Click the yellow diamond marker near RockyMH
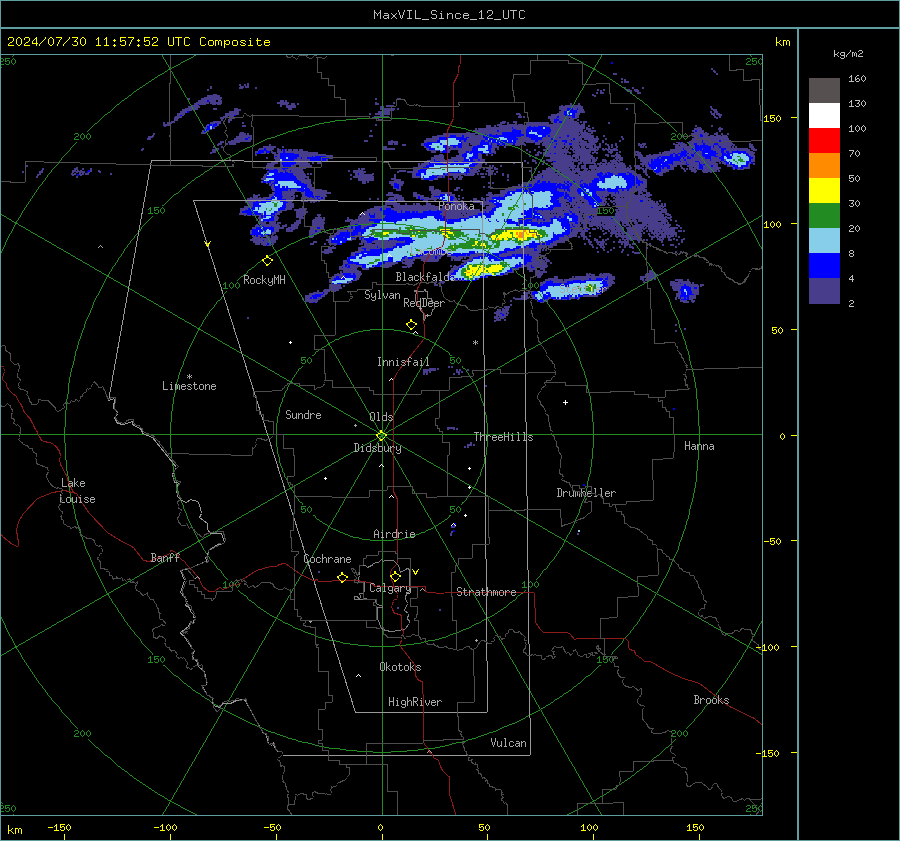The width and height of the screenshot is (900, 841). 267,261
